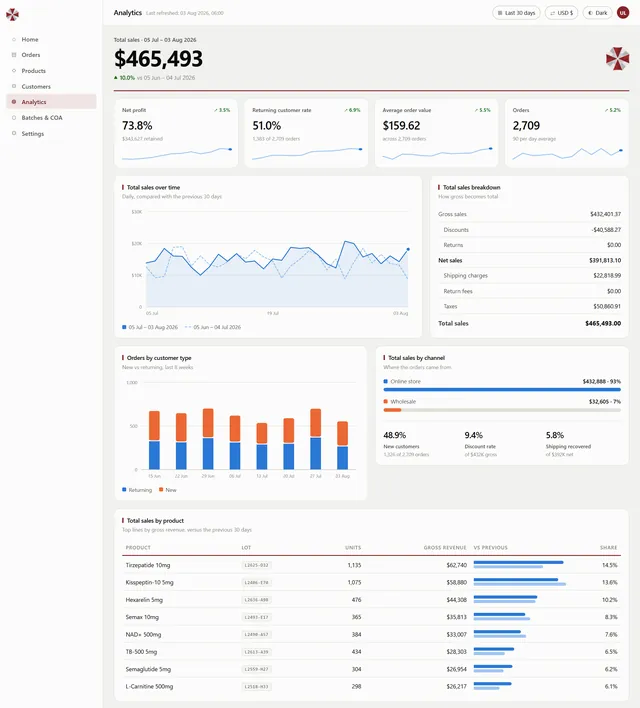The height and width of the screenshot is (708, 640).
Task: Click the Wholesale progress bar
Action: pyautogui.click(x=502, y=410)
